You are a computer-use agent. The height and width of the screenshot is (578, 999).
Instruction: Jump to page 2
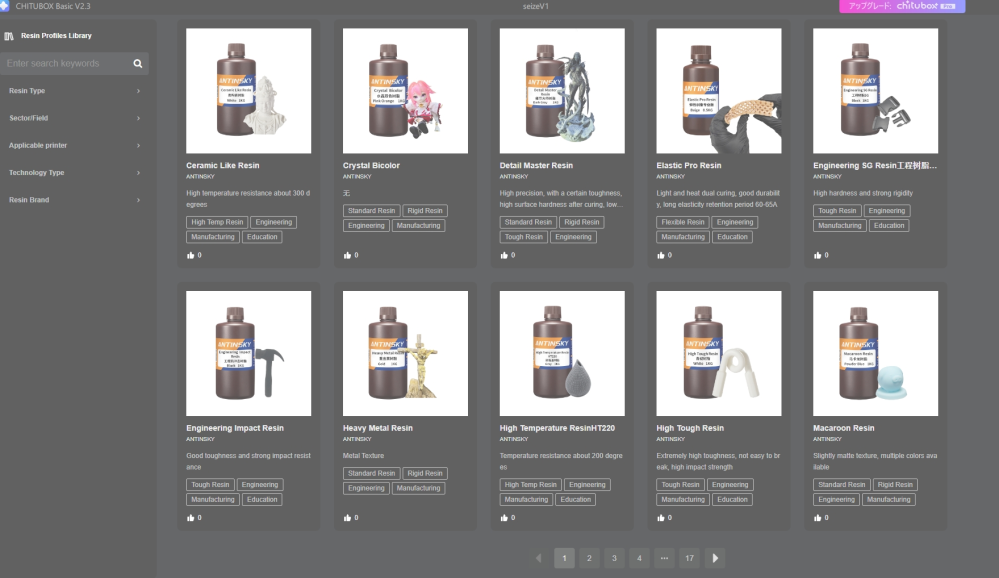coord(589,558)
